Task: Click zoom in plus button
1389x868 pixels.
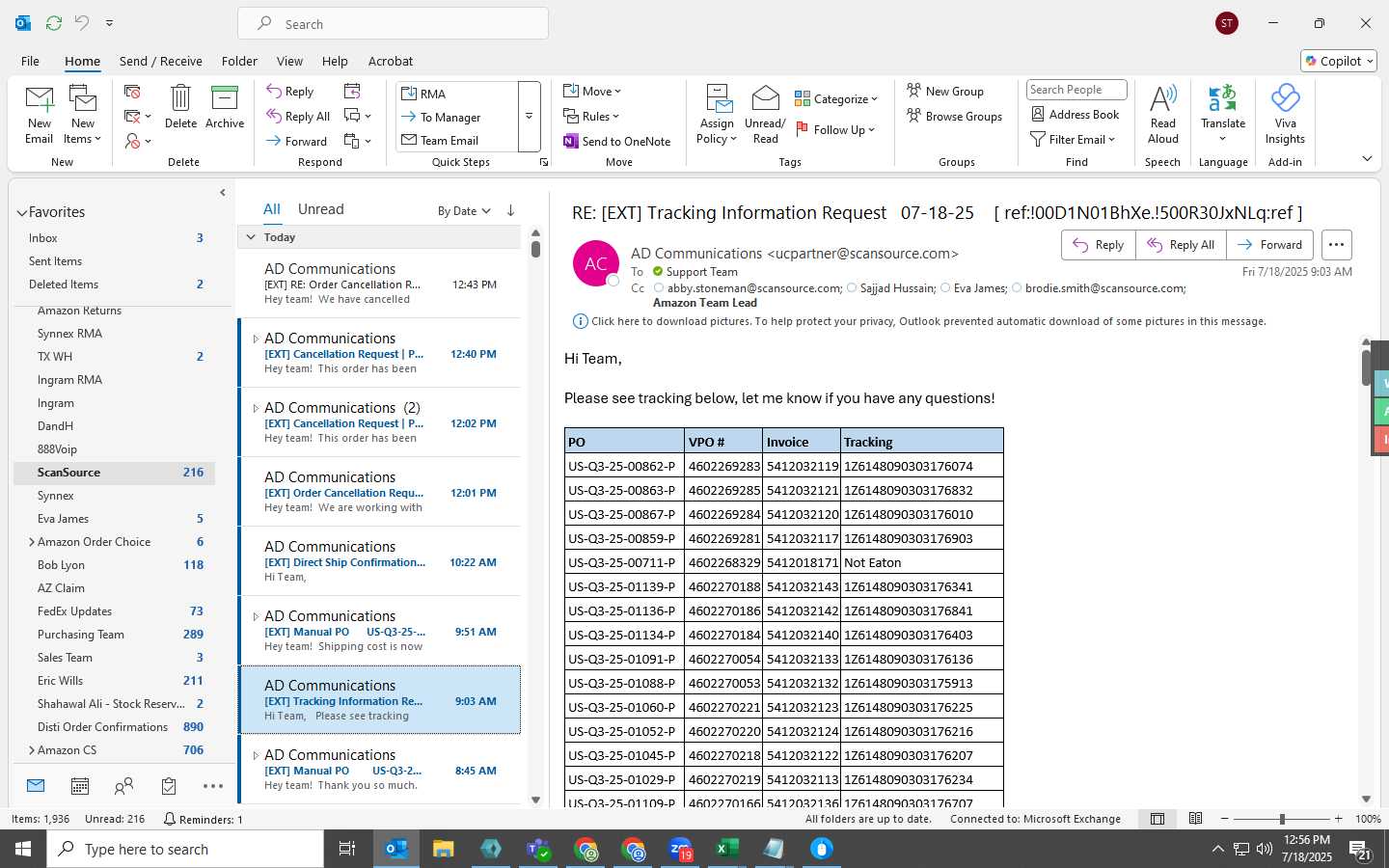Action: coord(1338,819)
